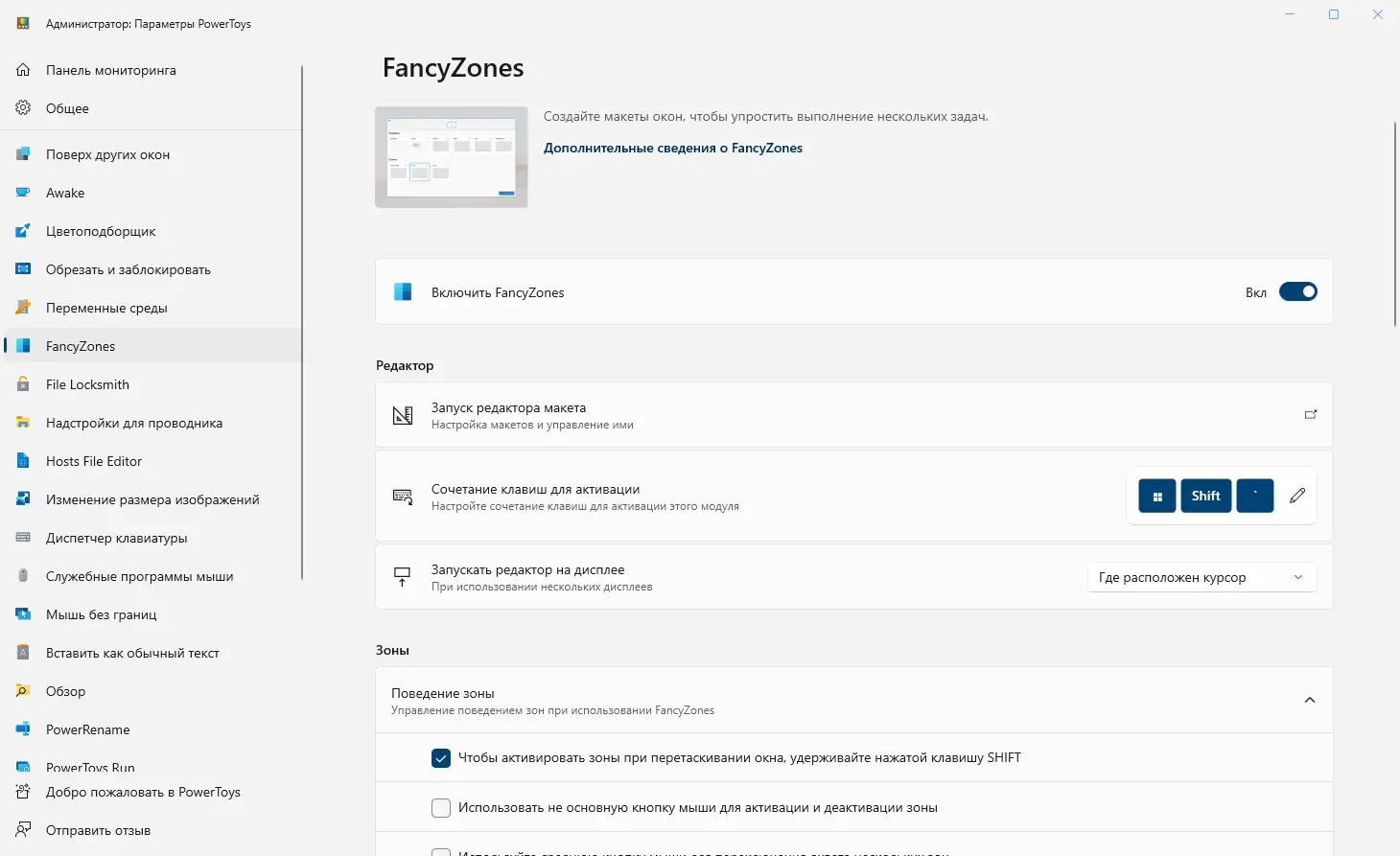The height and width of the screenshot is (856, 1400).
Task: Click the Диспетчер клавиатуры keyboard icon
Action: (23, 538)
